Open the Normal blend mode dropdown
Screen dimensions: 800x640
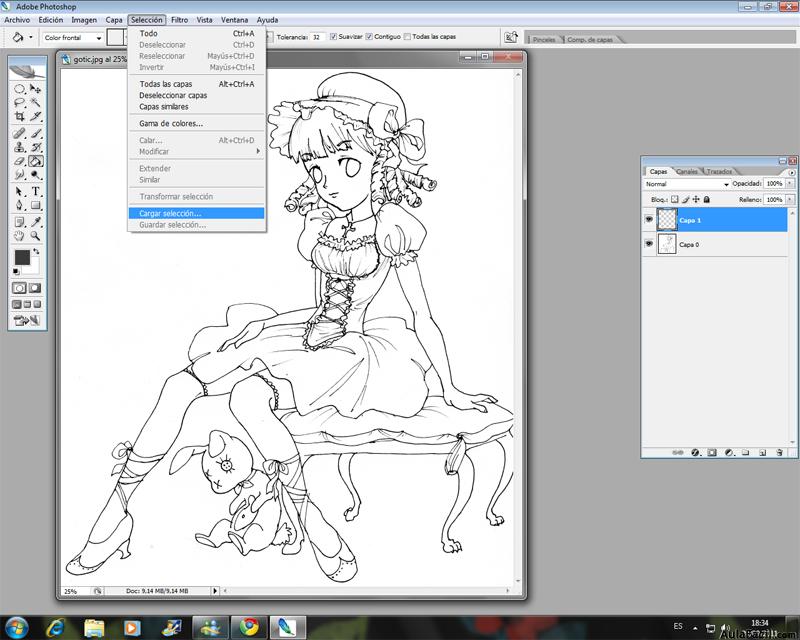click(687, 184)
